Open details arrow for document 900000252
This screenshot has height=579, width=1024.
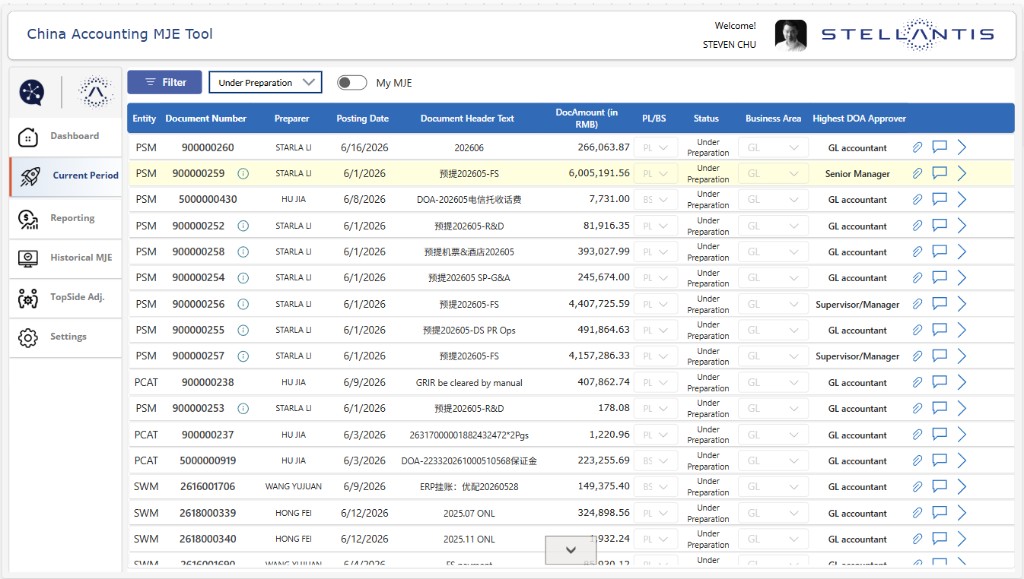(x=961, y=226)
